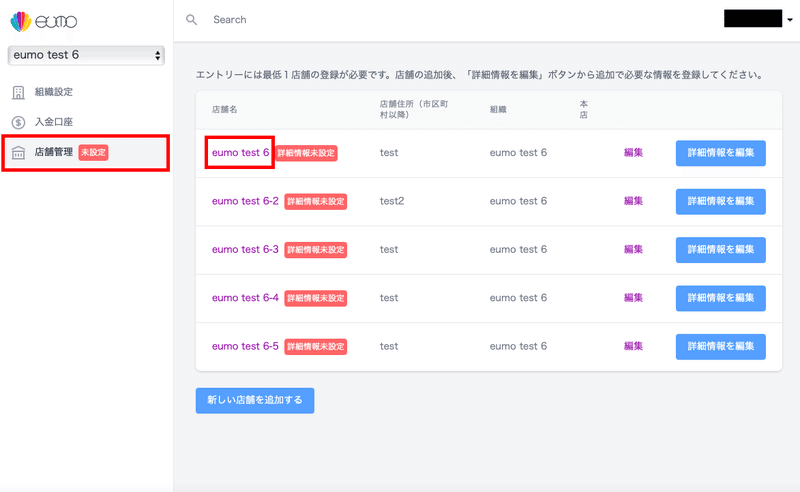Click 詳細情報を編集 for eumo test 6
800x492 pixels.
pyautogui.click(x=721, y=153)
